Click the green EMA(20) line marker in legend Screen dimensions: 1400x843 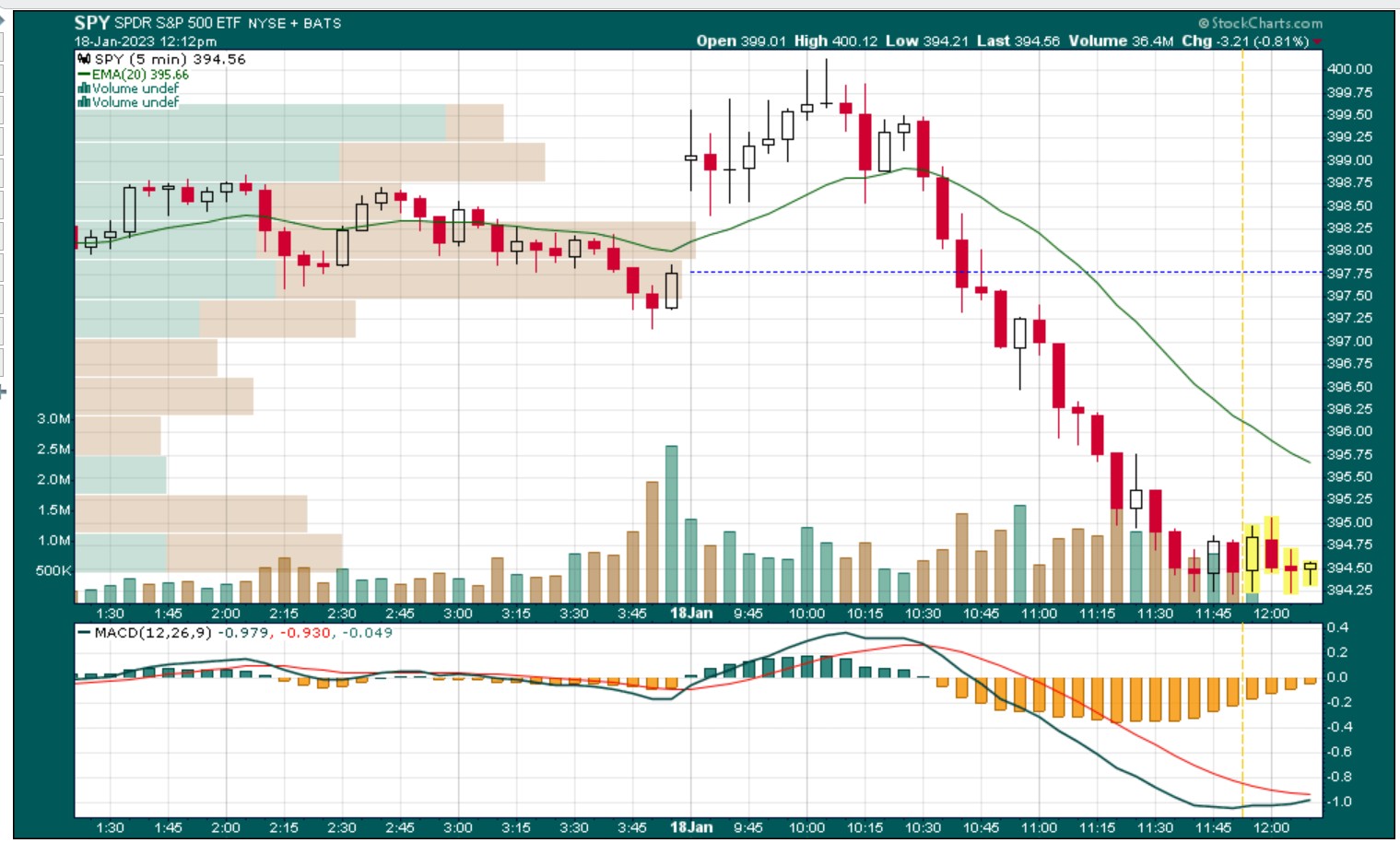coord(84,75)
